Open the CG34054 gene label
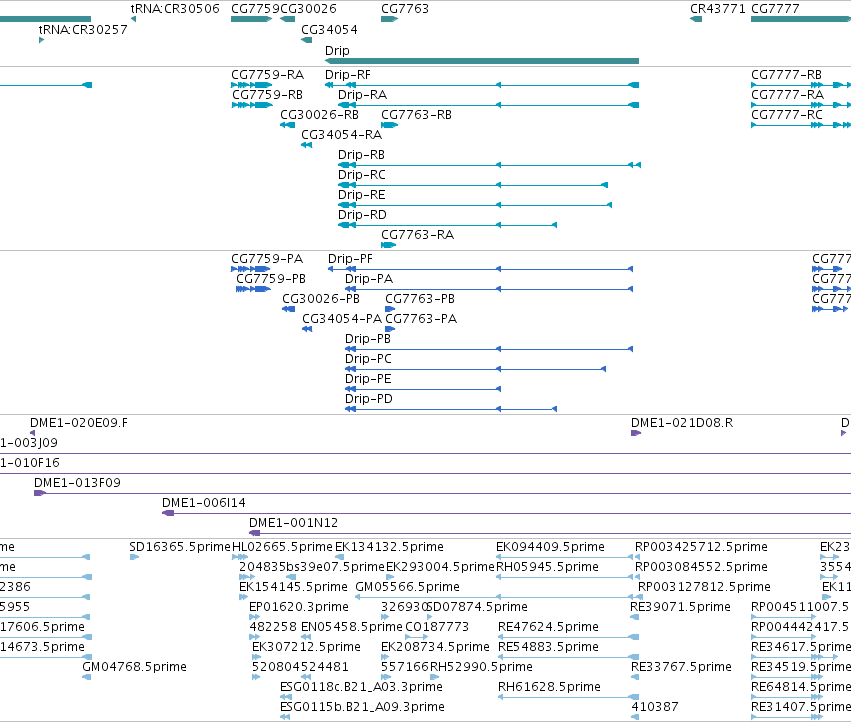Image resolution: width=851 pixels, height=722 pixels. coord(329,29)
